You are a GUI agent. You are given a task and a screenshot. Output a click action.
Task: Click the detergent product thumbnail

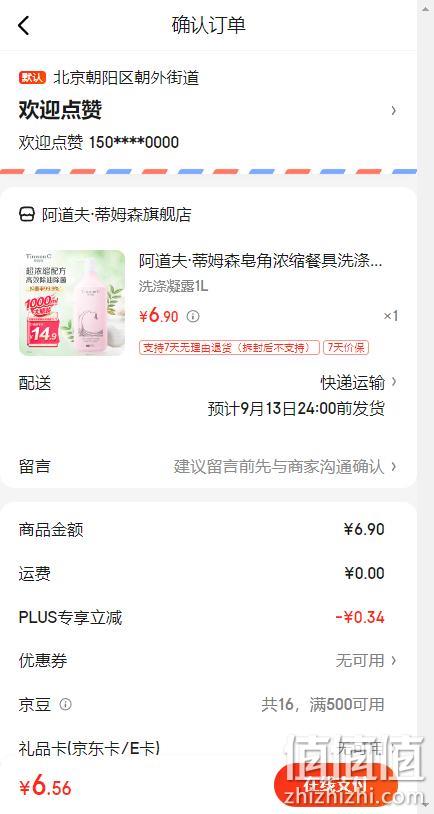[72, 303]
